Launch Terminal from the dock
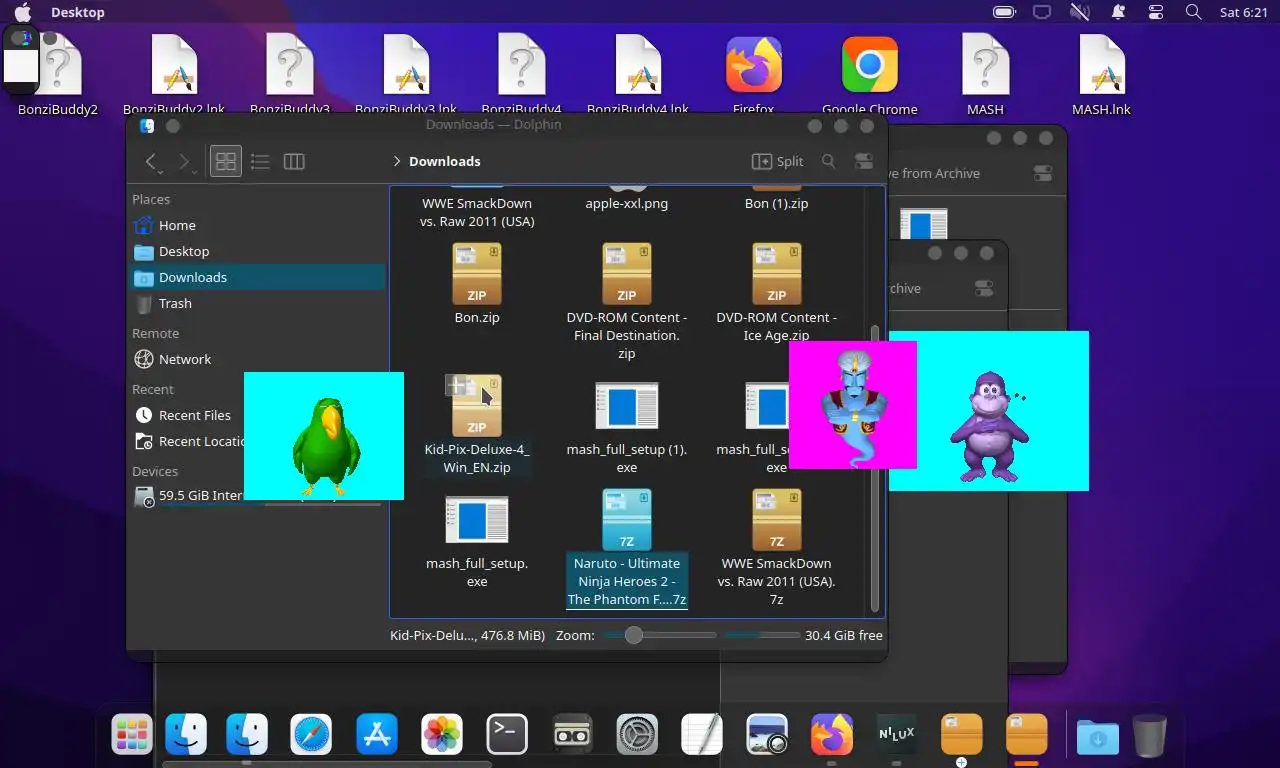The height and width of the screenshot is (768, 1280). [507, 735]
